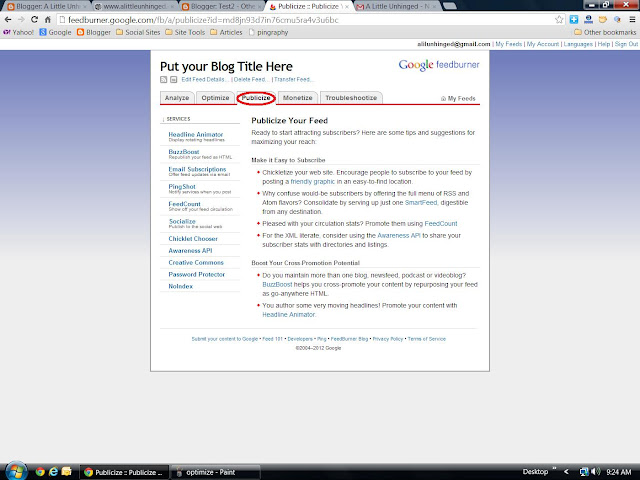640x480 pixels.
Task: Expand the Articles bookmark folder
Action: tap(226, 32)
